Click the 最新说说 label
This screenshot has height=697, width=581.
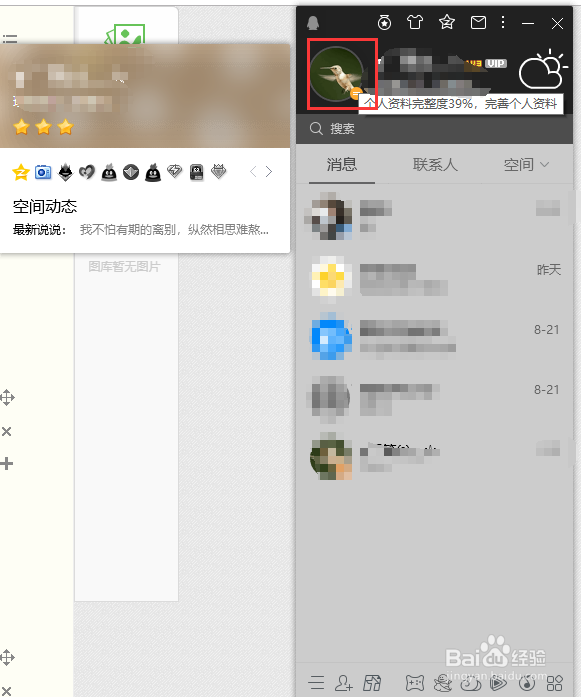pyautogui.click(x=39, y=230)
